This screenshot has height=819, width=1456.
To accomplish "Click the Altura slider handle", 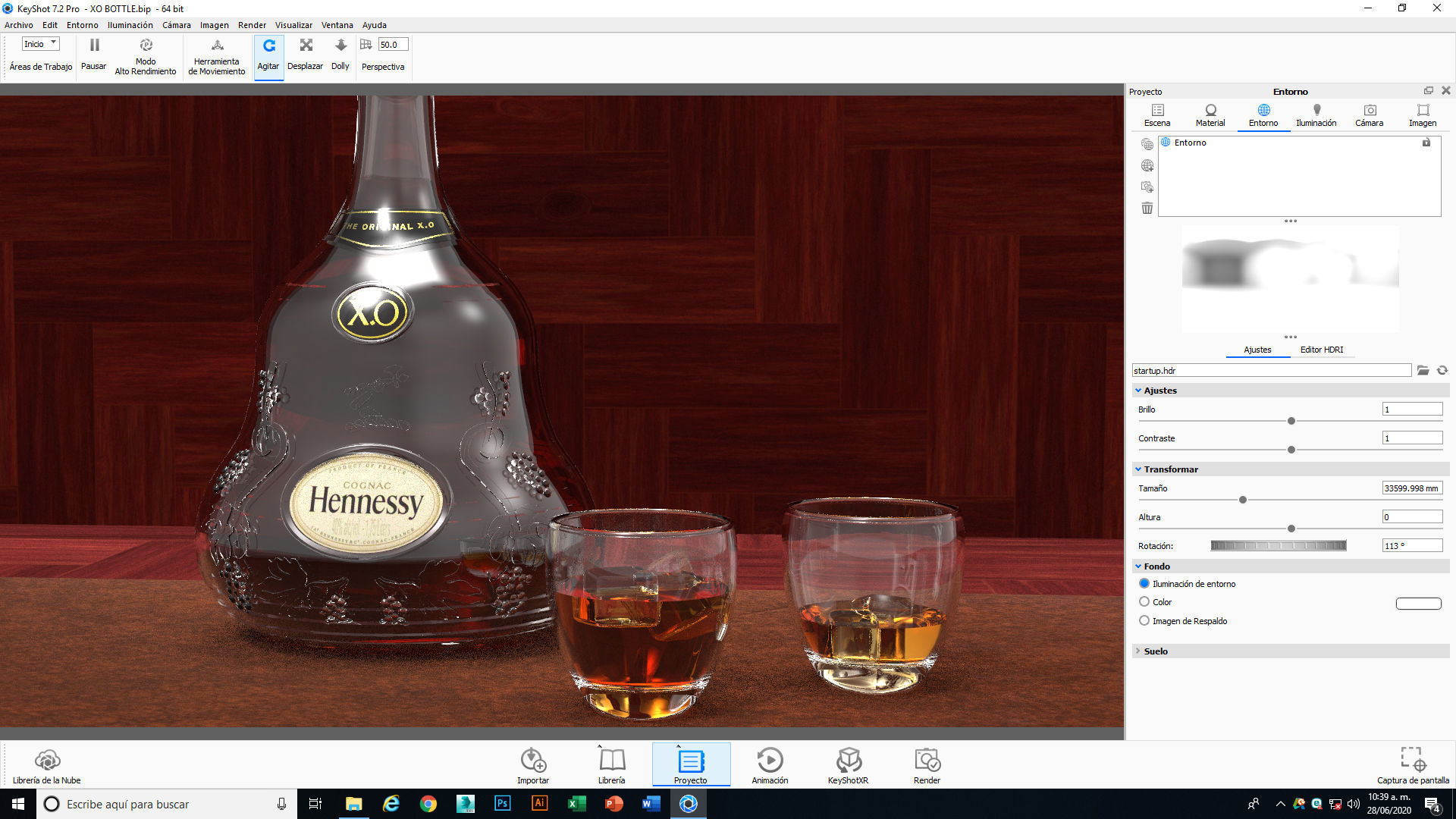I will click(x=1291, y=529).
